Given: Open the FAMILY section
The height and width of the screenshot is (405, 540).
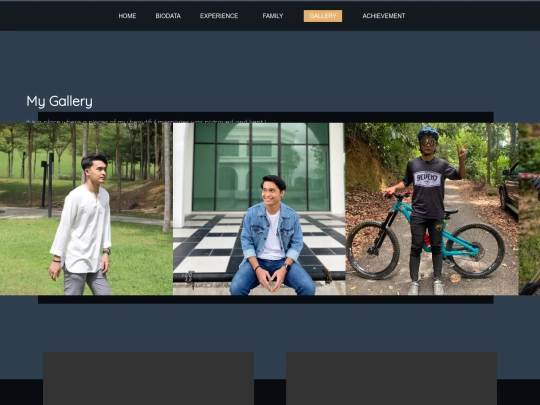Looking at the screenshot, I should click(273, 16).
